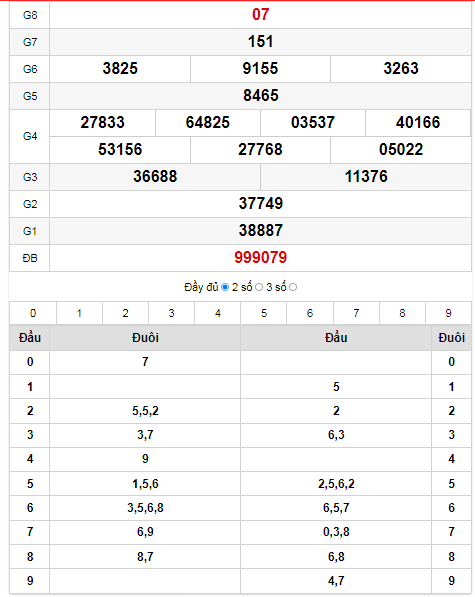Select the 2 số radio button
Viewport: 475px width, 597px height.
[259, 287]
